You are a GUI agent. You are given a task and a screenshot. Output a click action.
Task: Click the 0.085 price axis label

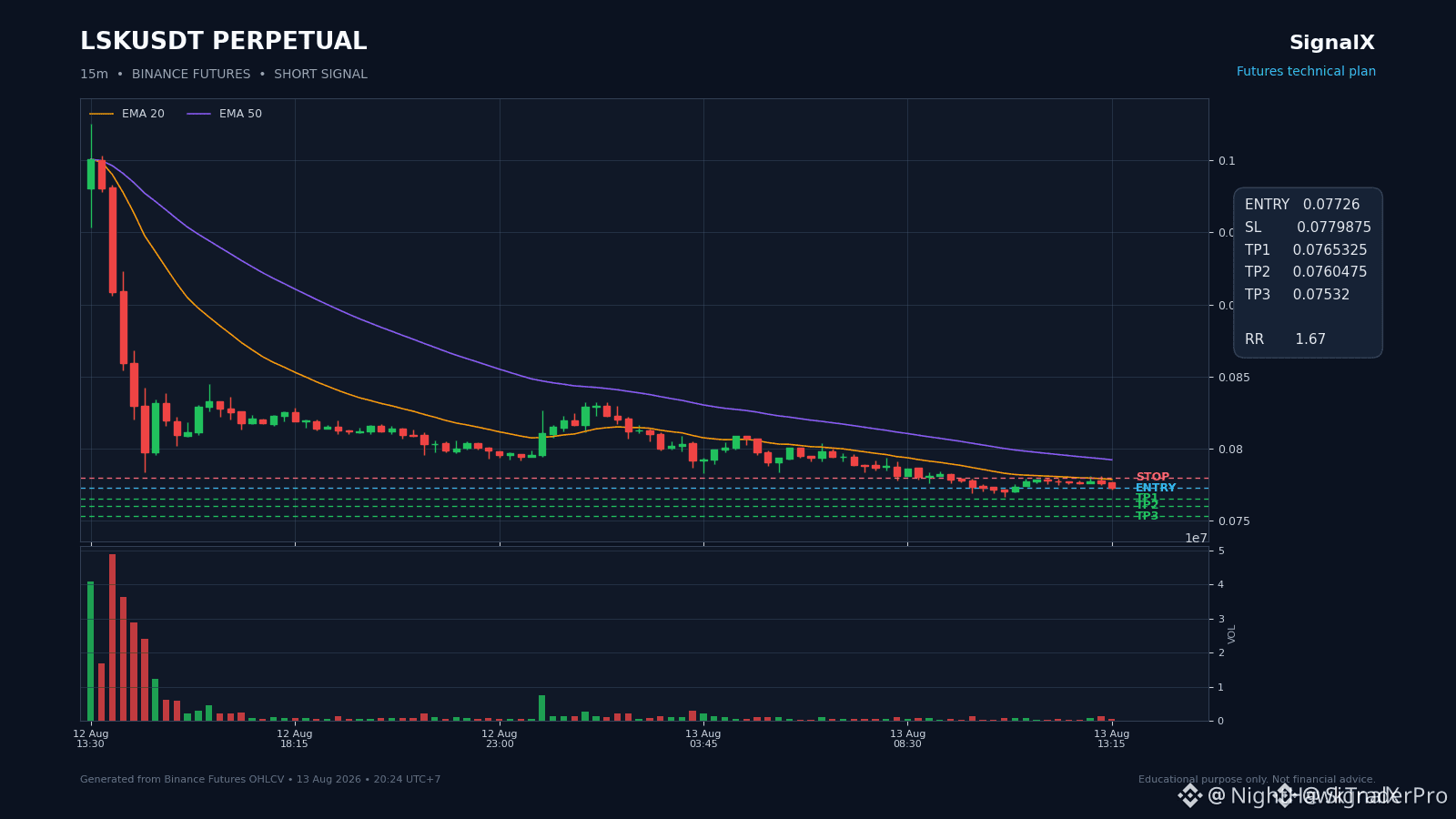[1234, 378]
